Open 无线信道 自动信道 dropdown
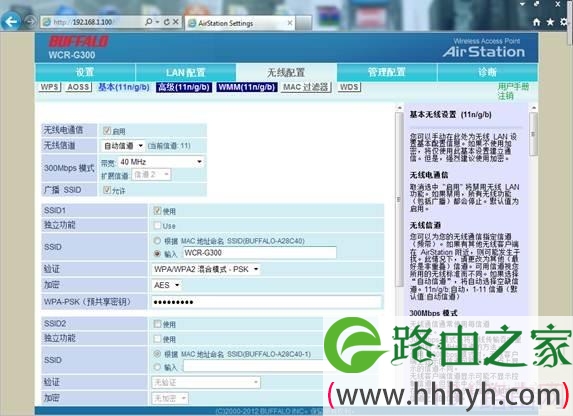The height and width of the screenshot is (416, 573). (122, 146)
